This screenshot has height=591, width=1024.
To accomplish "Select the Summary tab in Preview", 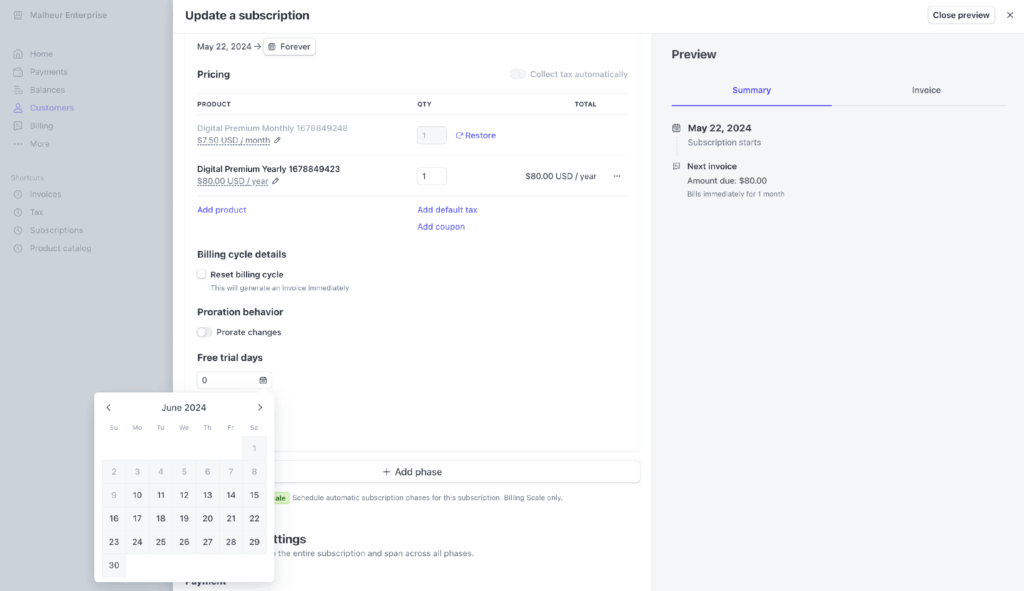I will coord(751,90).
